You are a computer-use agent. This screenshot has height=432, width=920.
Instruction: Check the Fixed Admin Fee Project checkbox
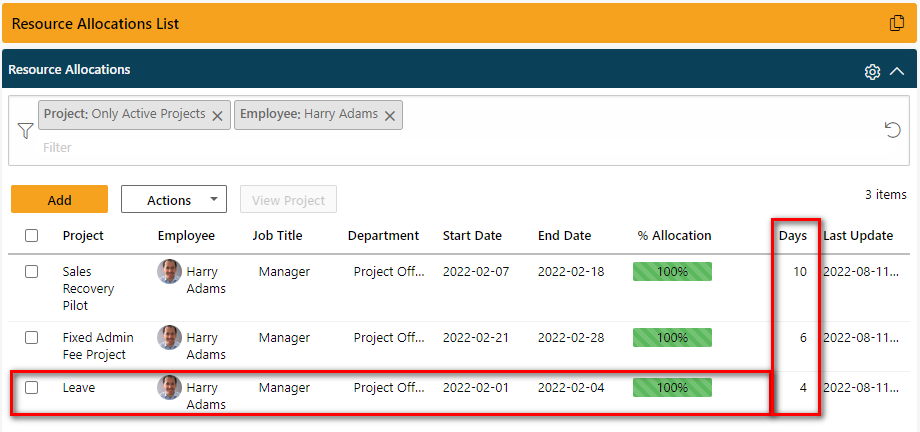[32, 338]
